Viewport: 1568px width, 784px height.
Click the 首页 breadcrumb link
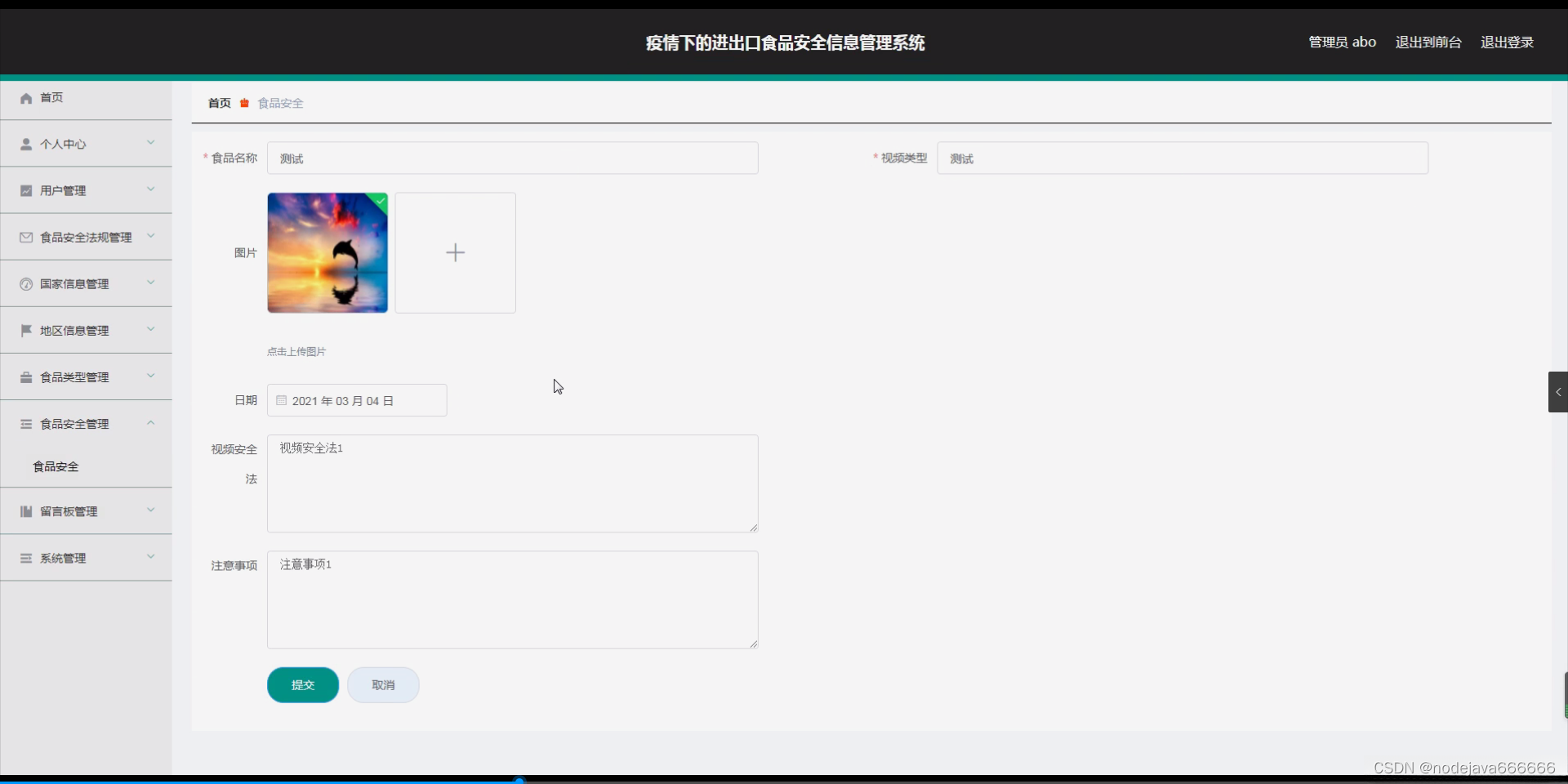tap(220, 104)
